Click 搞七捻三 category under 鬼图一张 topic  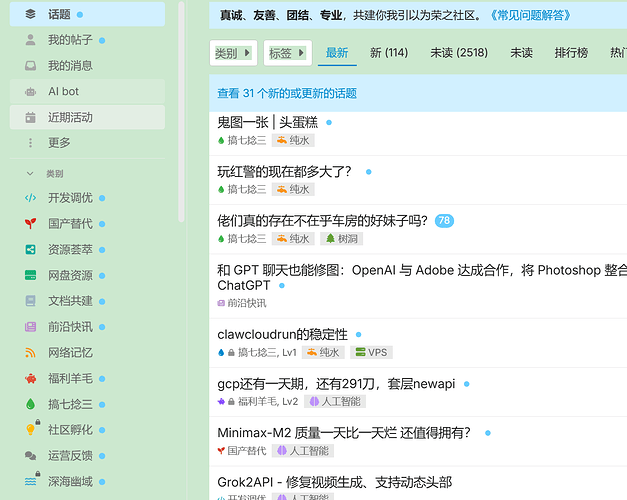242,140
